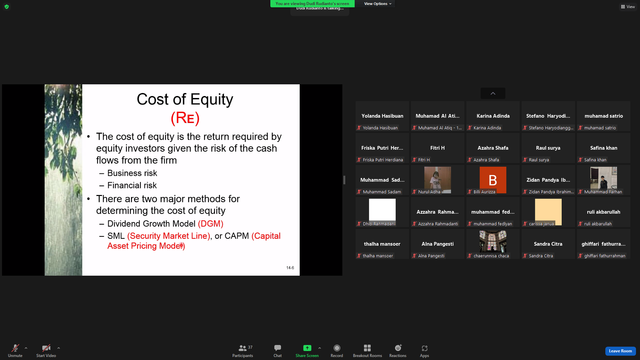Click muted mic icon on muhamad satrio

(x=580, y=128)
